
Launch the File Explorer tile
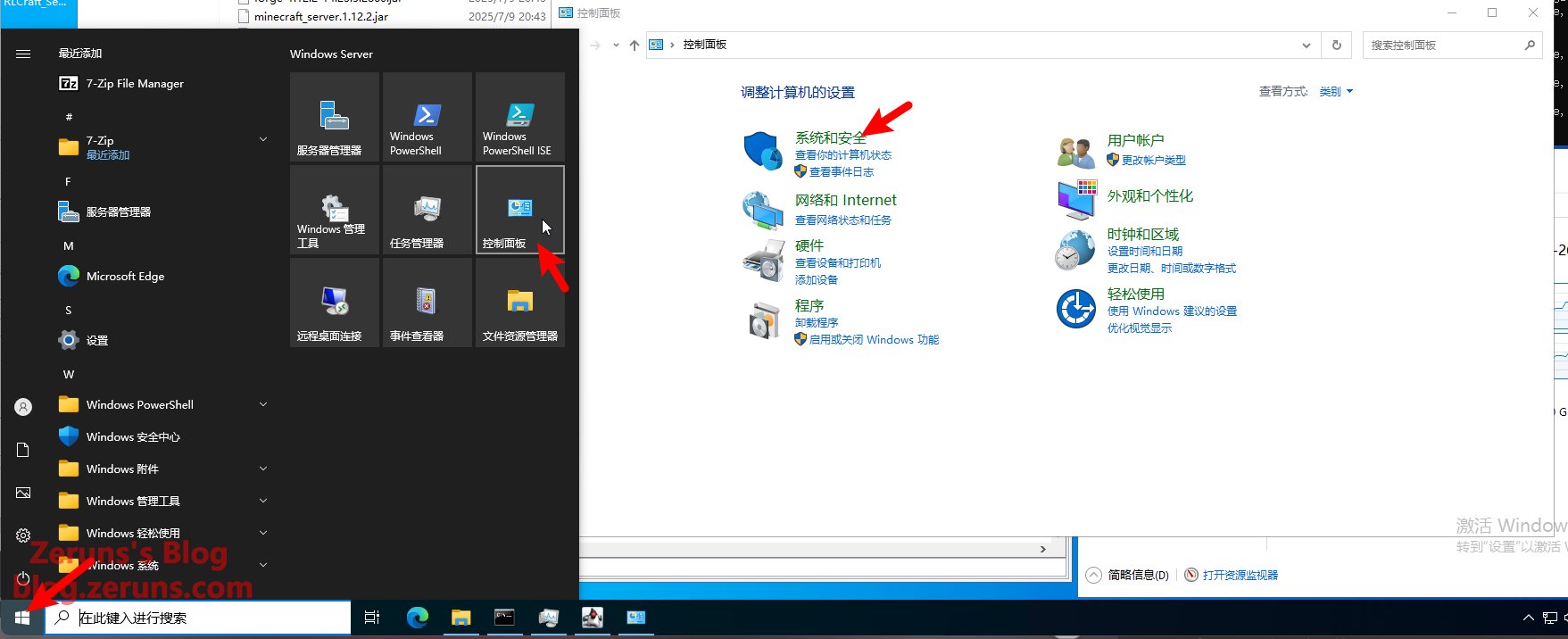(519, 303)
